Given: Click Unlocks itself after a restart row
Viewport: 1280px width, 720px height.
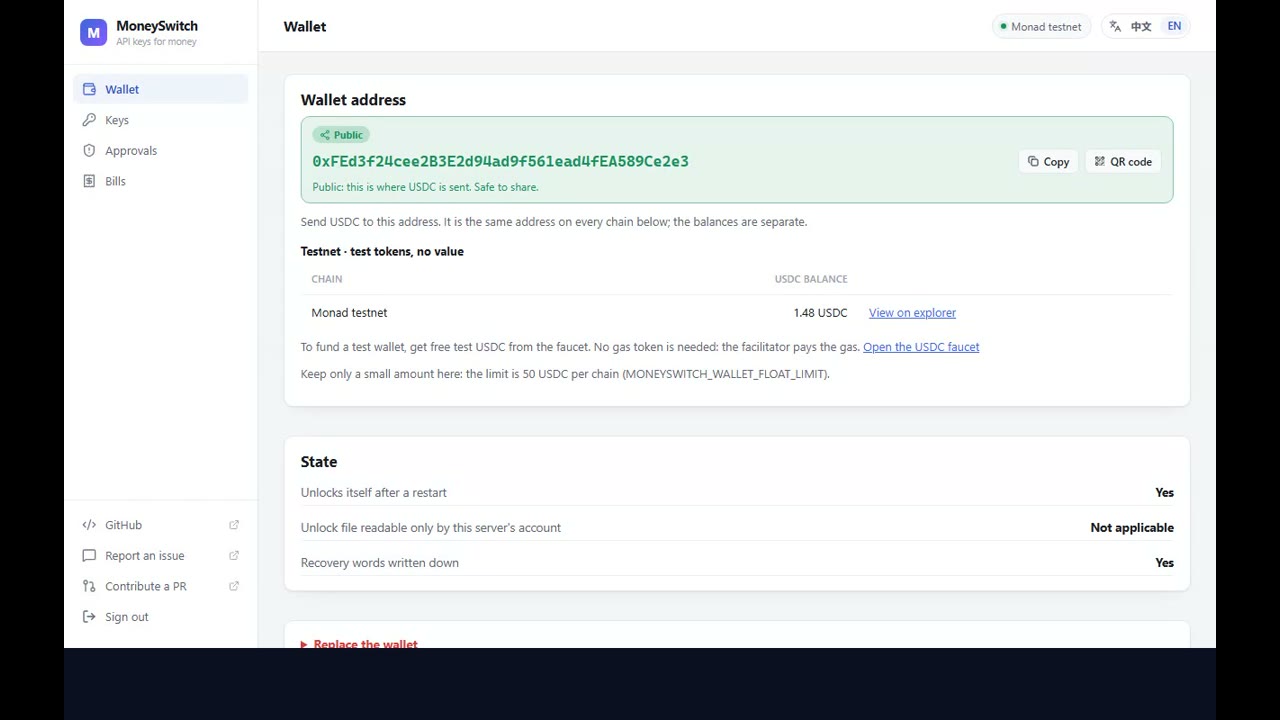Looking at the screenshot, I should (x=737, y=493).
